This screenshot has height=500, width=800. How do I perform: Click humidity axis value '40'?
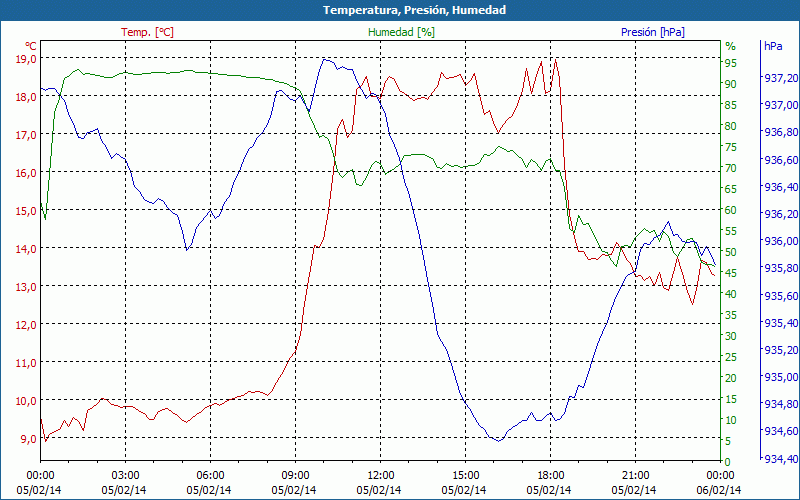click(x=731, y=294)
